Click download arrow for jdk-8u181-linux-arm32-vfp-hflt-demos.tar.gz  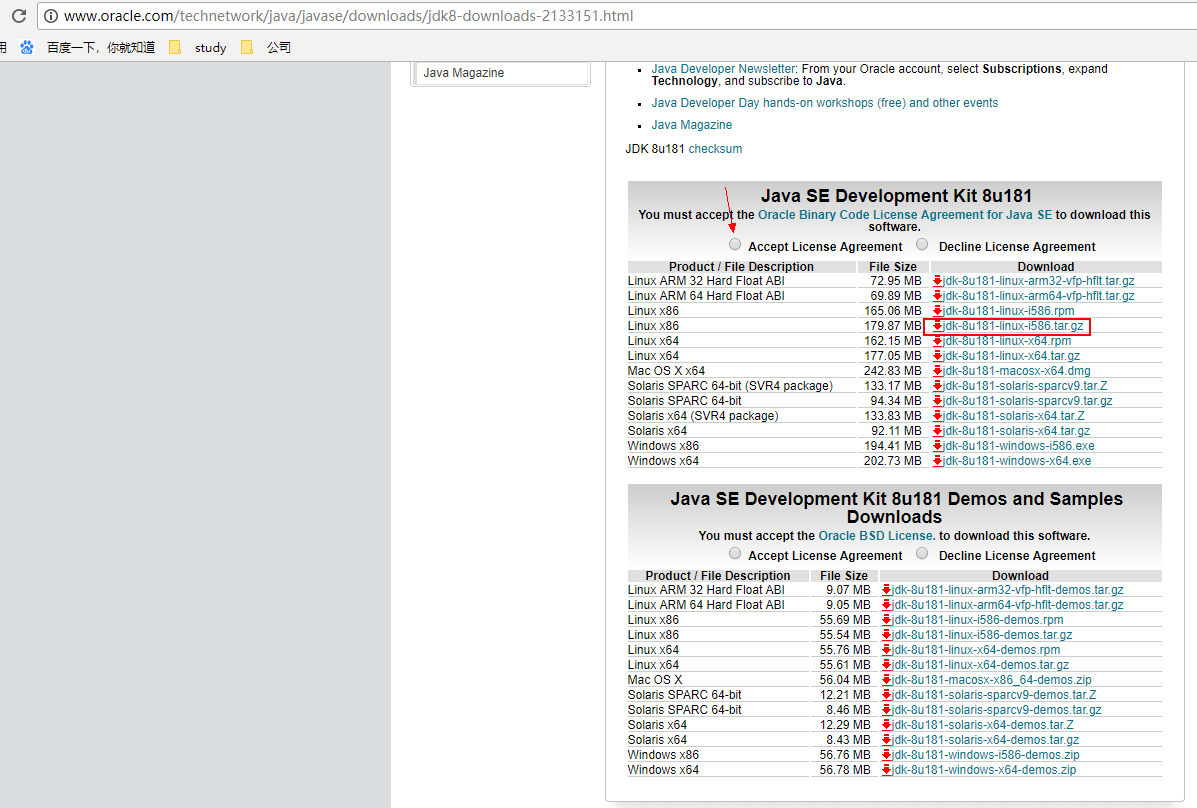(x=886, y=590)
